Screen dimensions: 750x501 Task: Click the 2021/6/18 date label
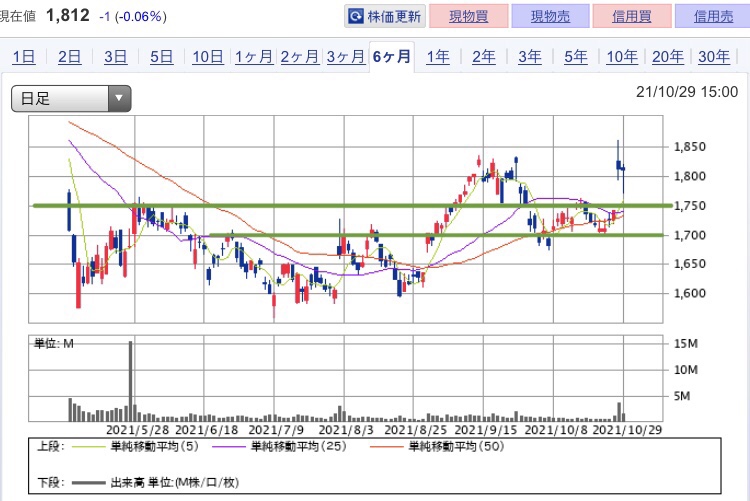(207, 430)
